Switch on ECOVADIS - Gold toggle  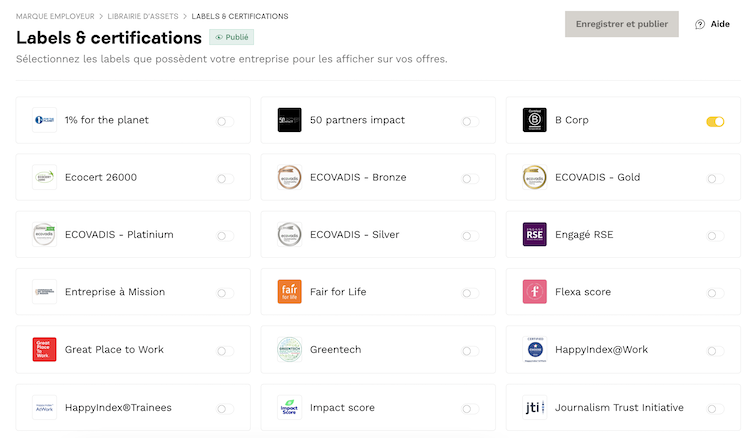click(x=716, y=179)
